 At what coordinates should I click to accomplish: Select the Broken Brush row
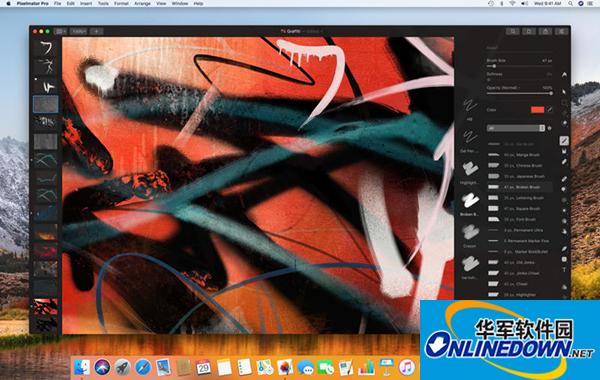pos(520,187)
